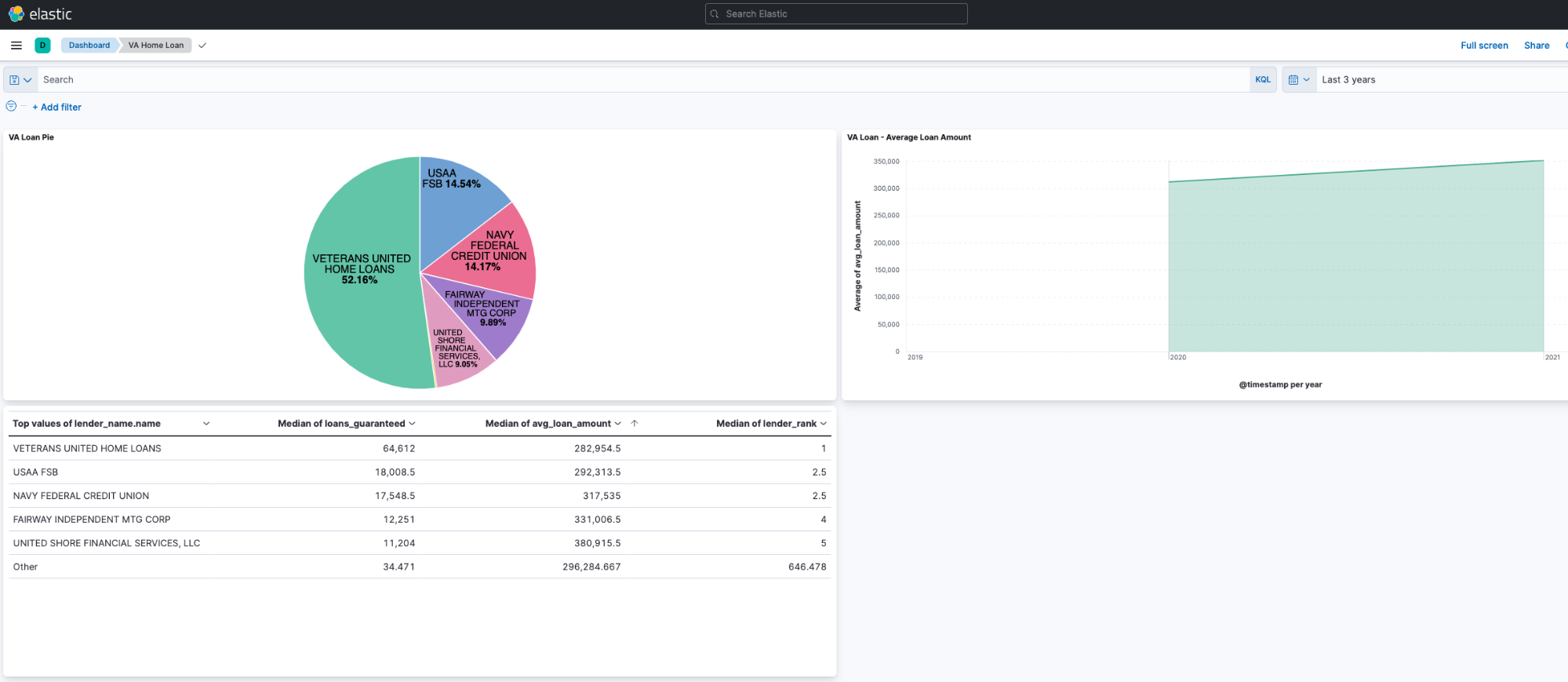Click UNITED SHORE FINANCIAL SERVICES, LLC cell
The image size is (1568, 682).
tap(107, 543)
